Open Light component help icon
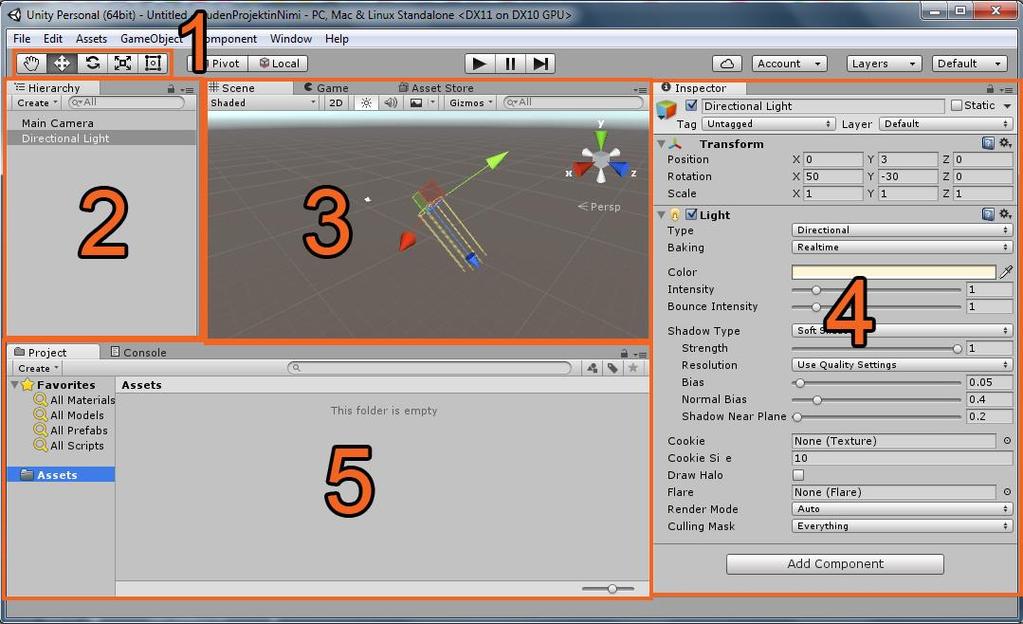 coord(988,214)
